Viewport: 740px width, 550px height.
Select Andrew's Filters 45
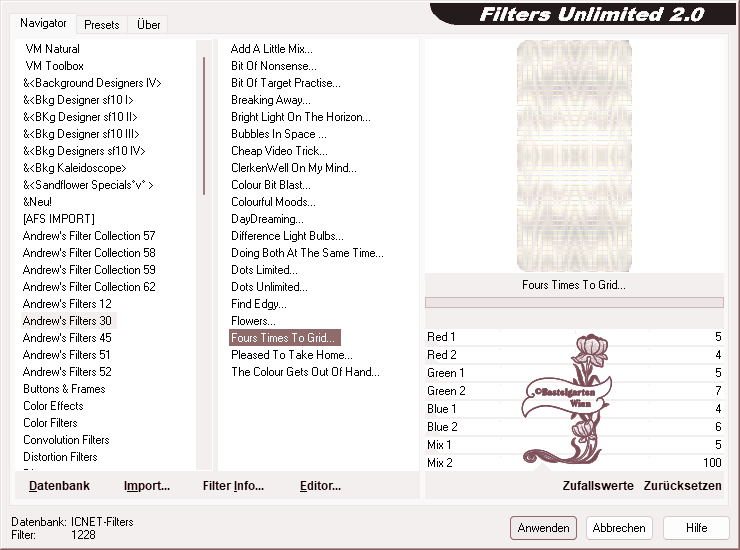tap(67, 338)
